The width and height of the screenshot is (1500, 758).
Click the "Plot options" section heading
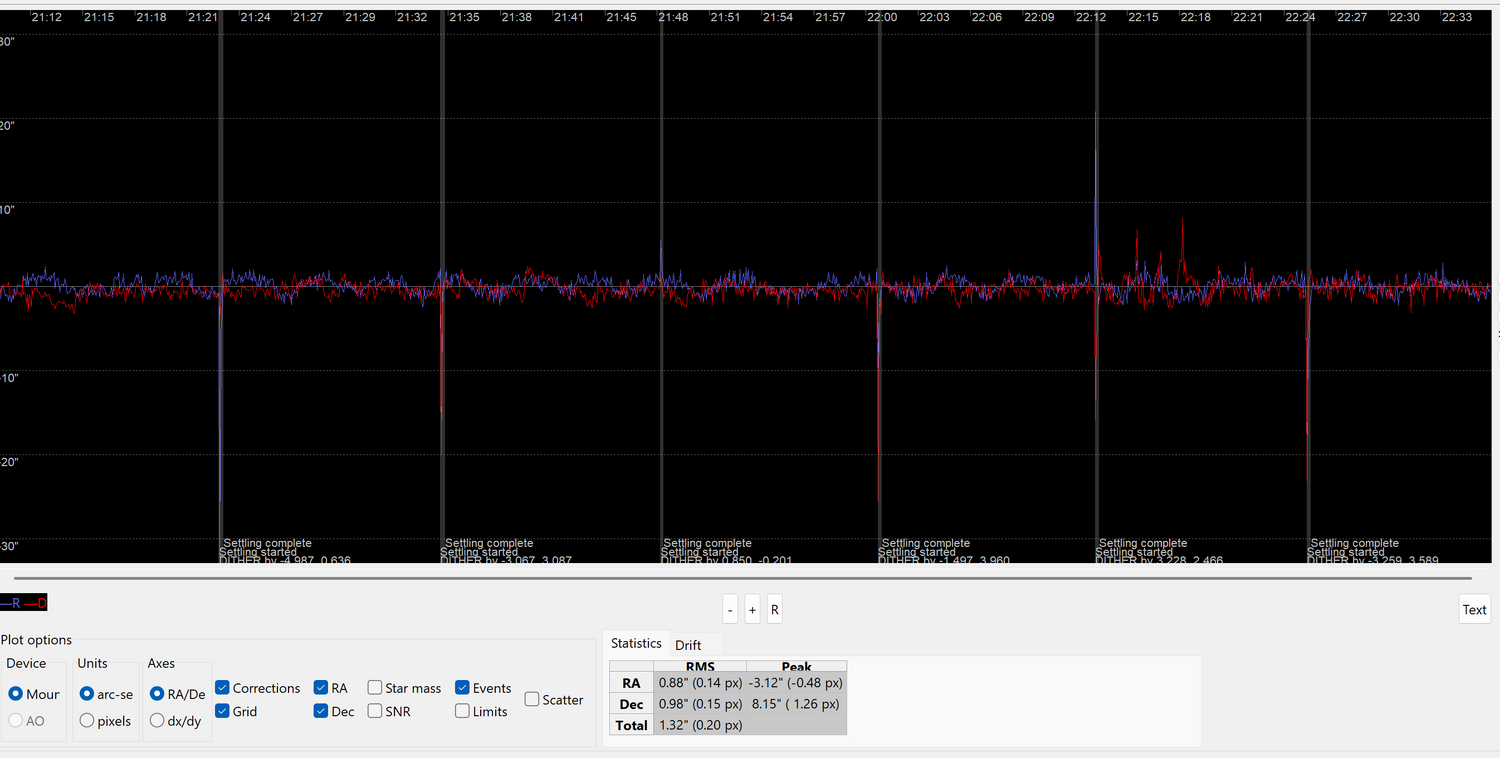tap(36, 640)
